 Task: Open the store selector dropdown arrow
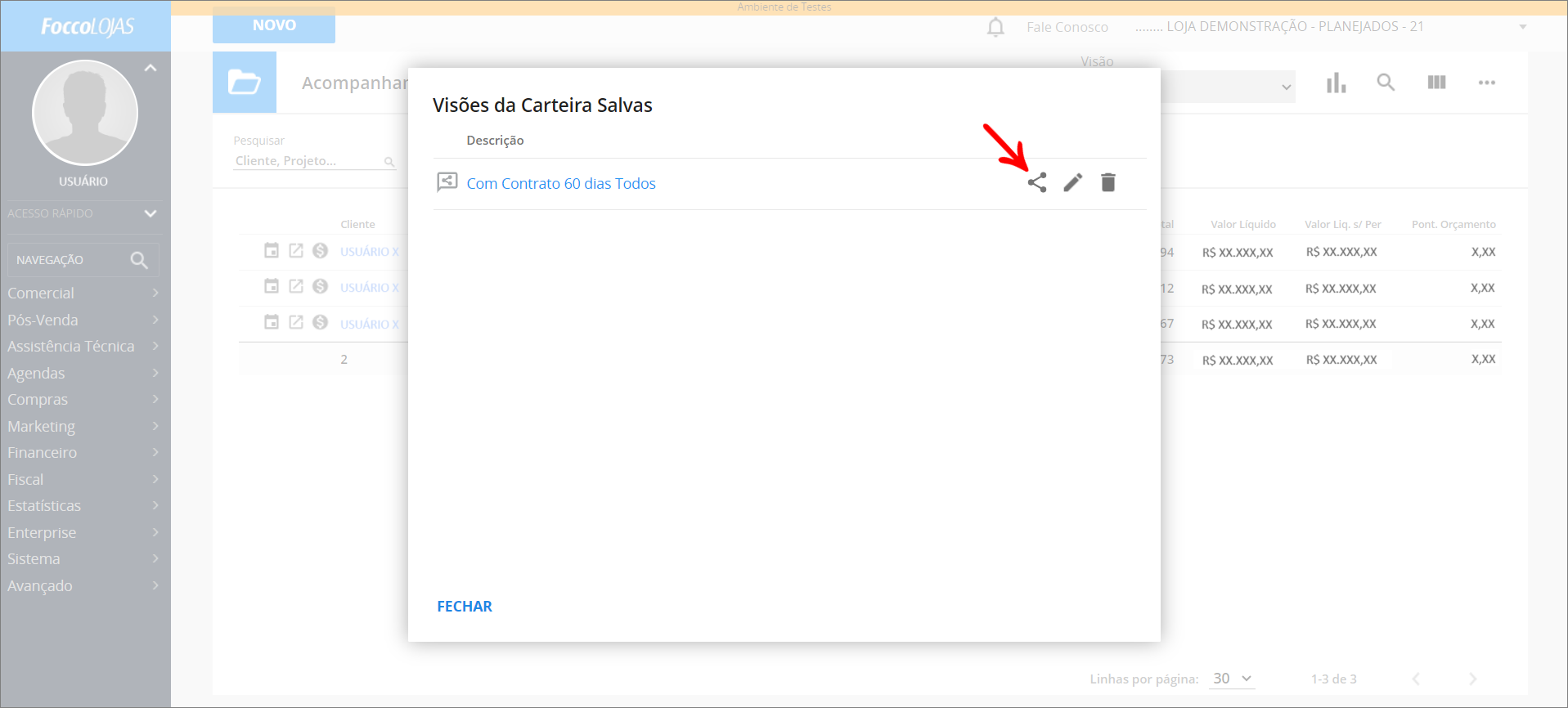coord(1523,27)
